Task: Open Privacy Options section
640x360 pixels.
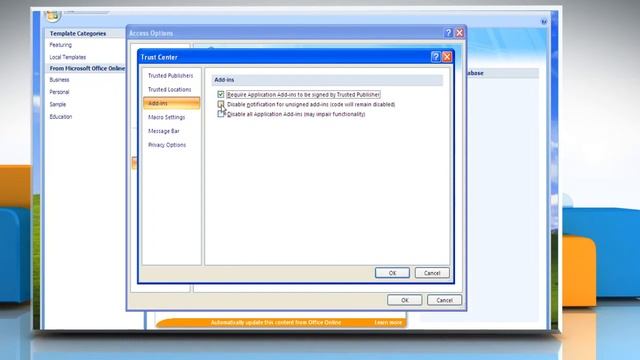Action: [167, 145]
